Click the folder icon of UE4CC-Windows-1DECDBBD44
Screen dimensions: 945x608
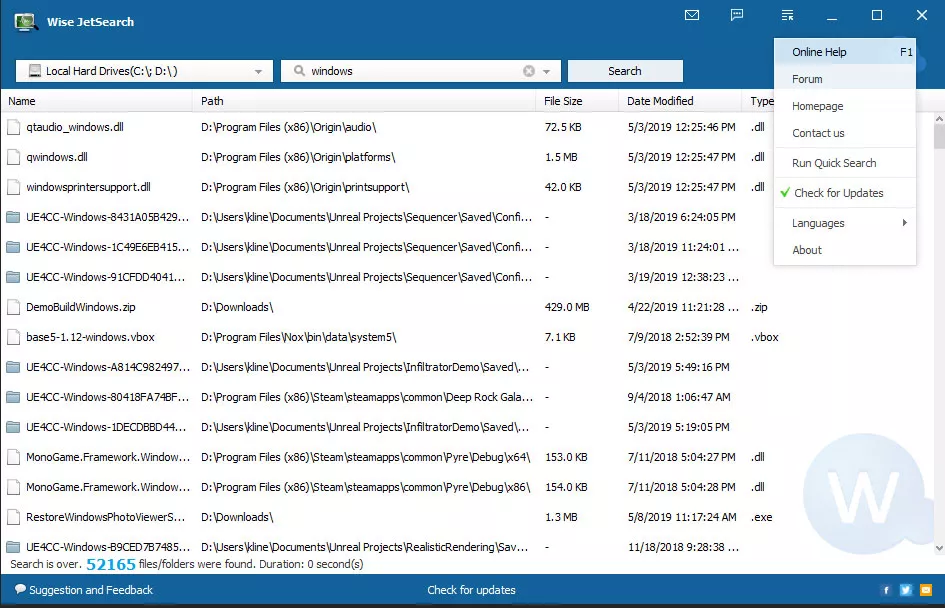13,427
